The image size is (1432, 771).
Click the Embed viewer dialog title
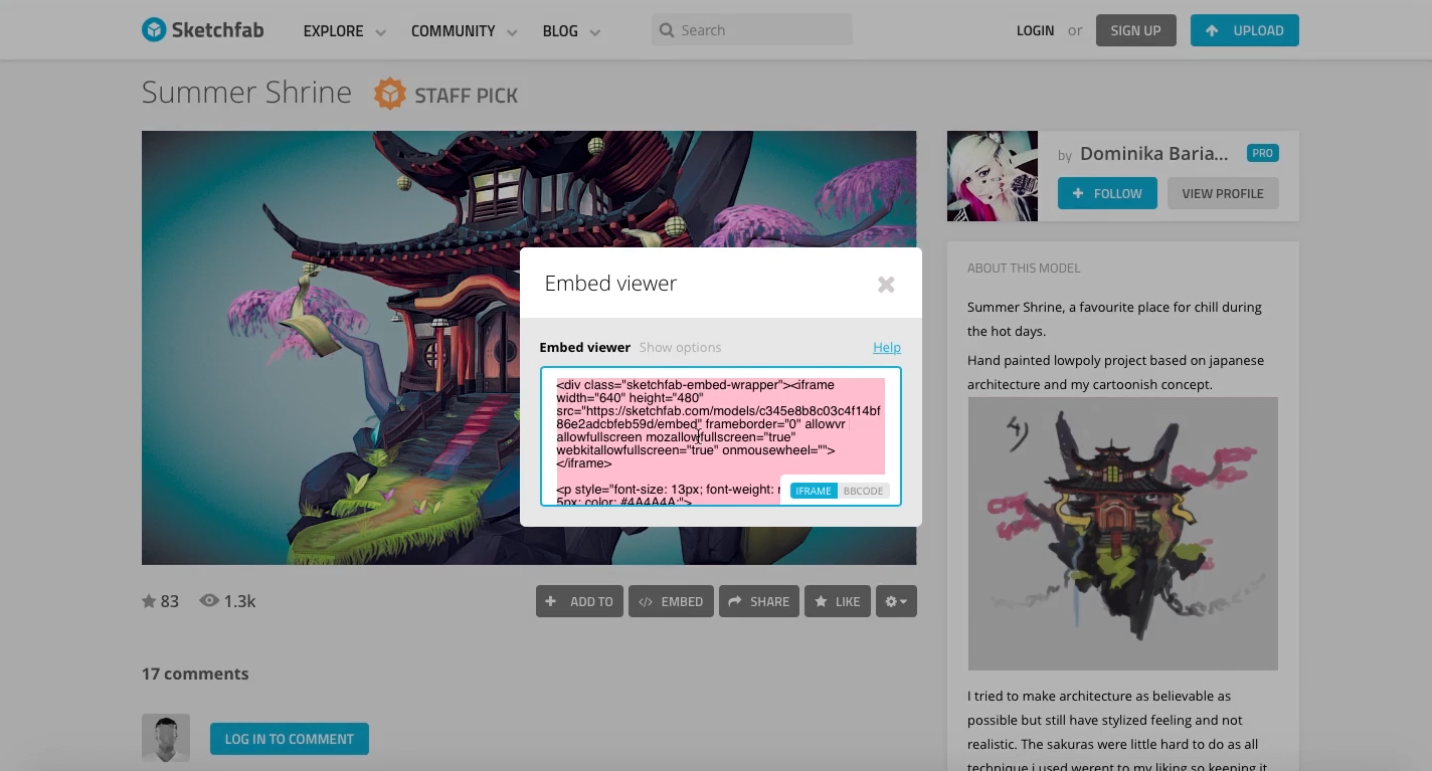(x=611, y=283)
